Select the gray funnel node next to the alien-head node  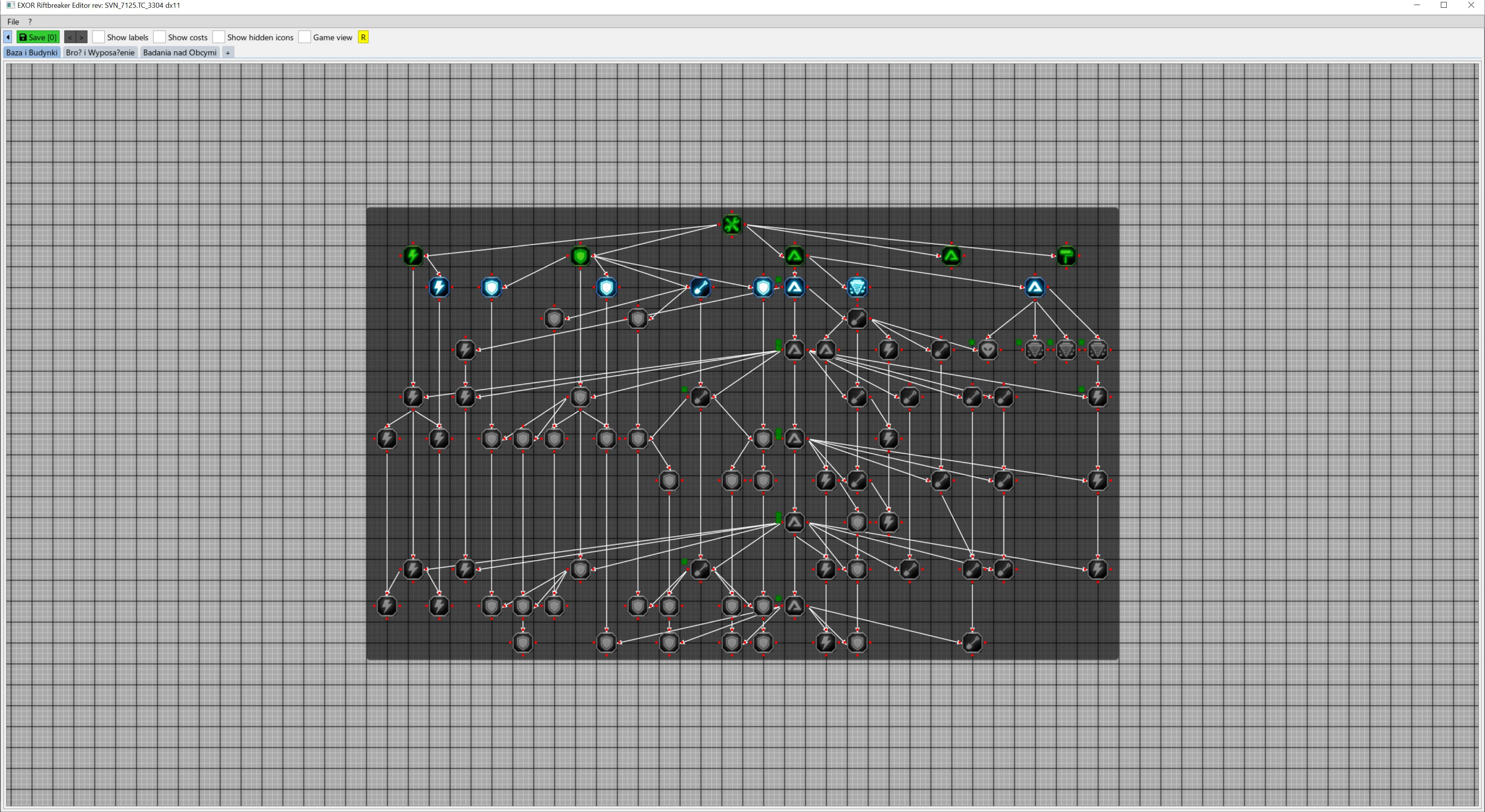tap(1035, 350)
